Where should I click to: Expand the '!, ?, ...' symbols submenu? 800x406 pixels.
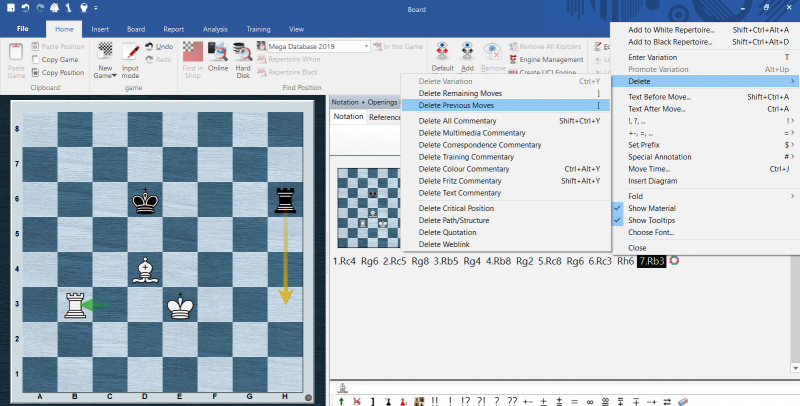point(704,121)
